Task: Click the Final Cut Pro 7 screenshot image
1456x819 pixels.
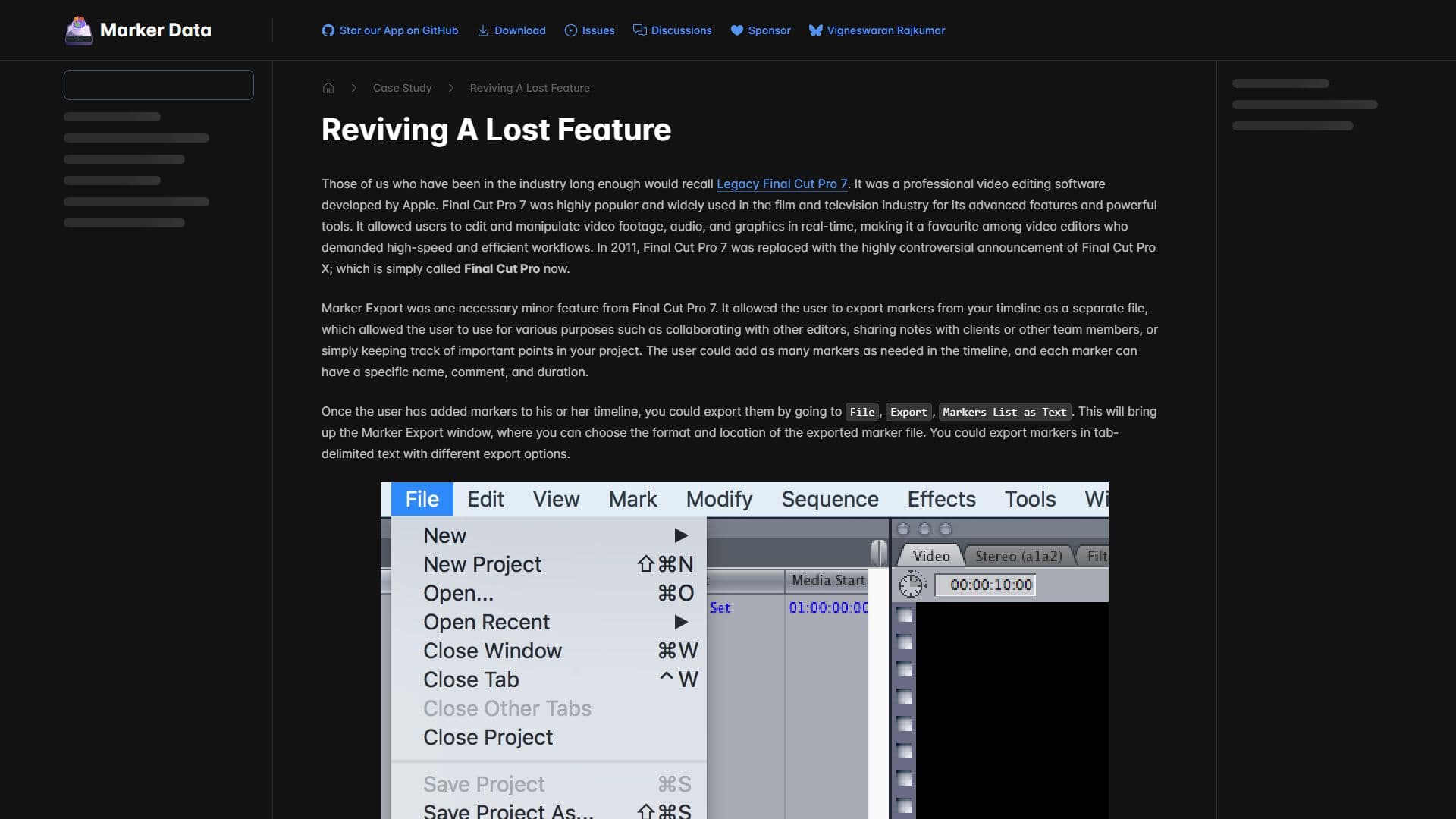Action: (x=745, y=651)
